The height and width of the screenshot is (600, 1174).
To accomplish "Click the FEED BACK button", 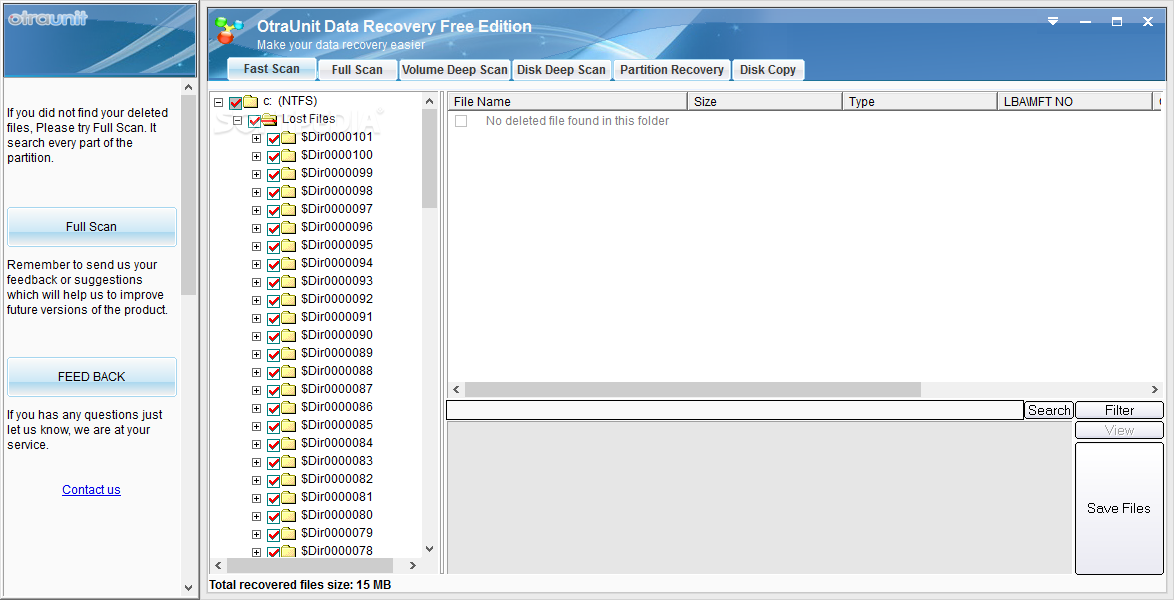I will [x=91, y=377].
